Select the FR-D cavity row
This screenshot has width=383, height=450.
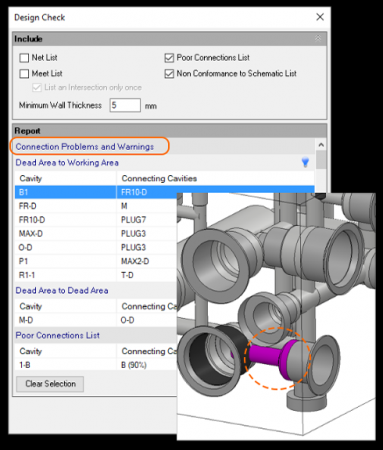tap(96, 206)
